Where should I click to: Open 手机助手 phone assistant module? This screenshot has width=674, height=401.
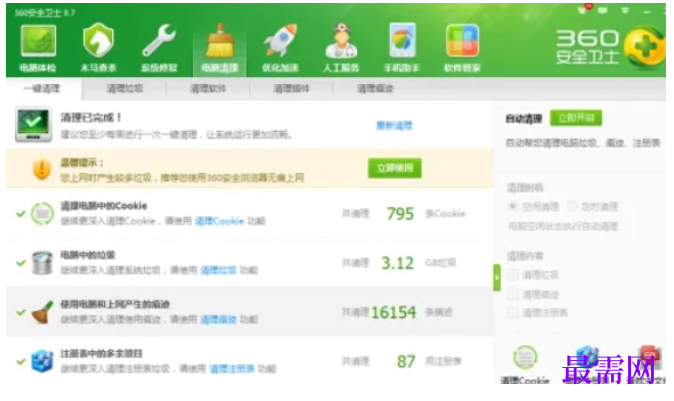pos(402,47)
